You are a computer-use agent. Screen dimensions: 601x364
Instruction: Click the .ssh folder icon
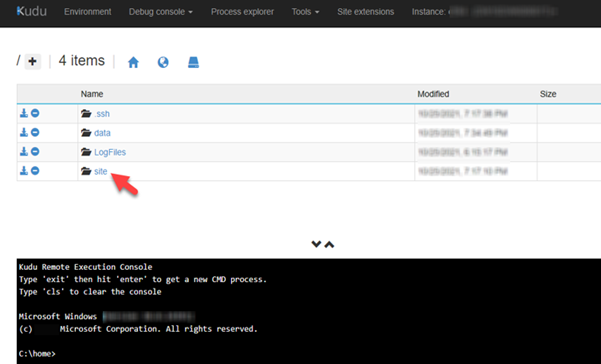[x=86, y=113]
